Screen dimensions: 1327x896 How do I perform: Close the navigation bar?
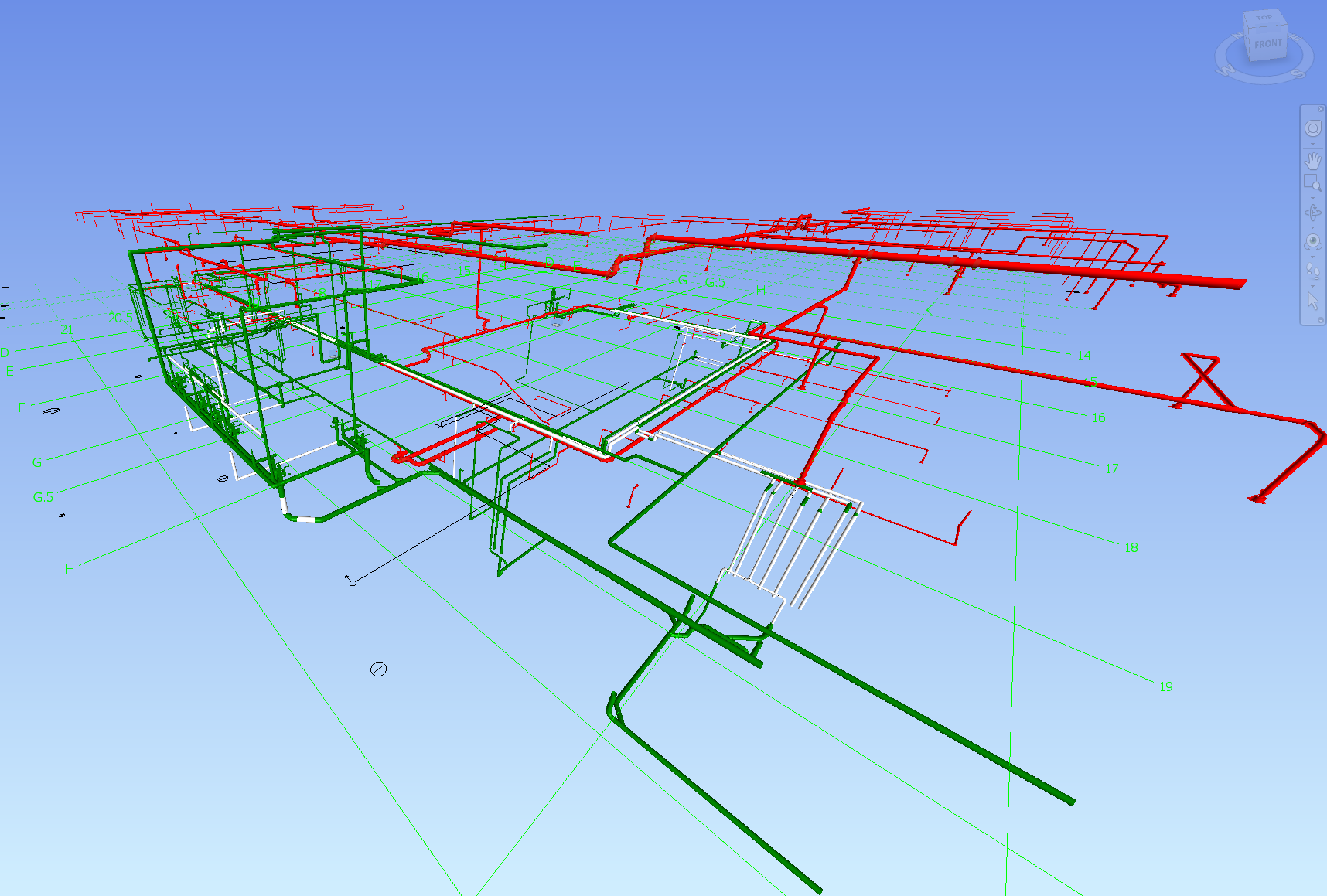pos(1321,109)
